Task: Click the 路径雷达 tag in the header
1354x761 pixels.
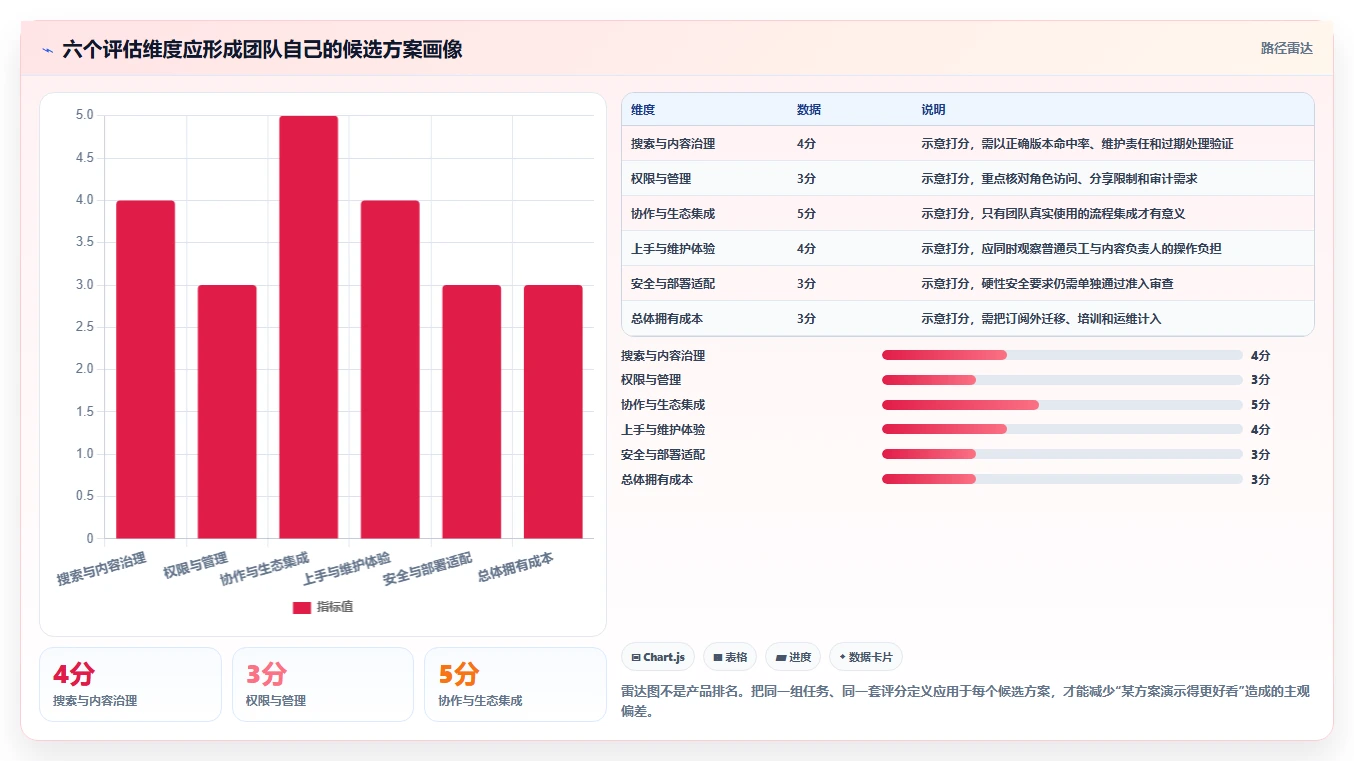Action: pos(1286,48)
